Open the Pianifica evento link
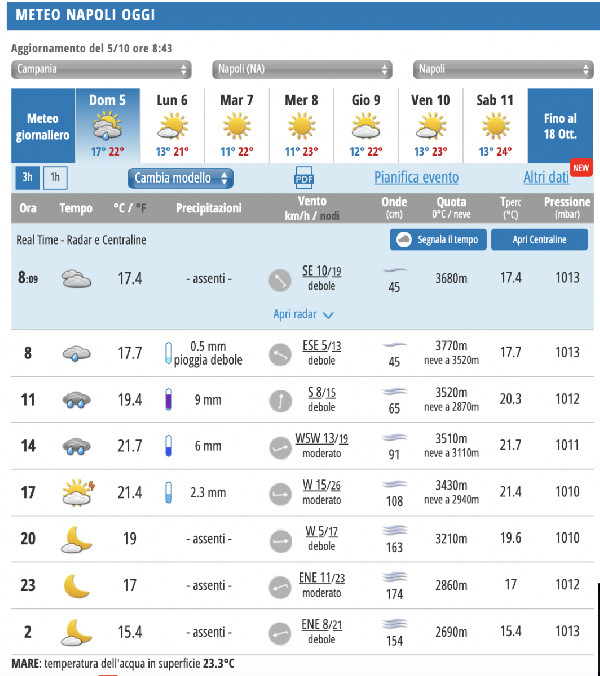Screen dimensions: 600x676 tap(416, 177)
